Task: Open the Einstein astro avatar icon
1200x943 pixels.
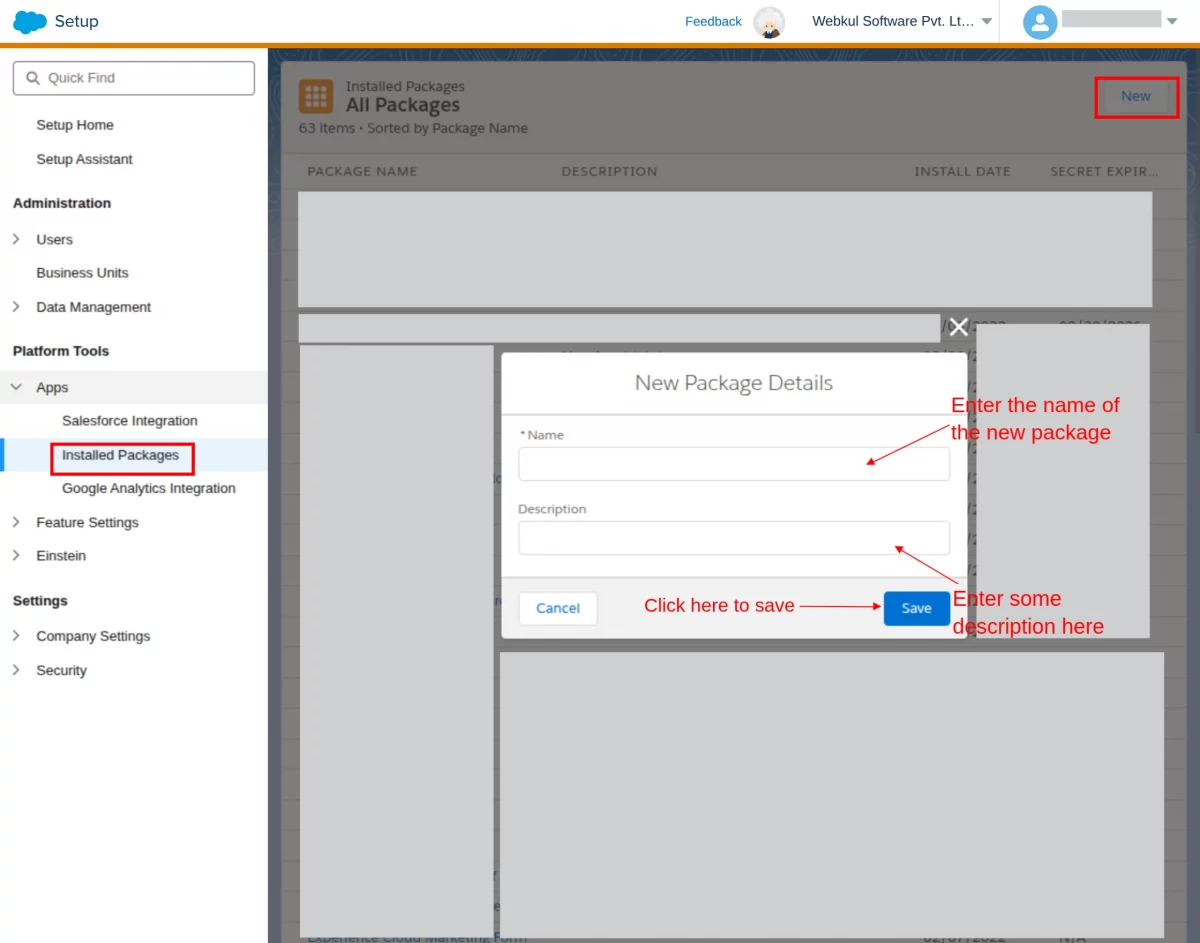Action: [x=769, y=22]
